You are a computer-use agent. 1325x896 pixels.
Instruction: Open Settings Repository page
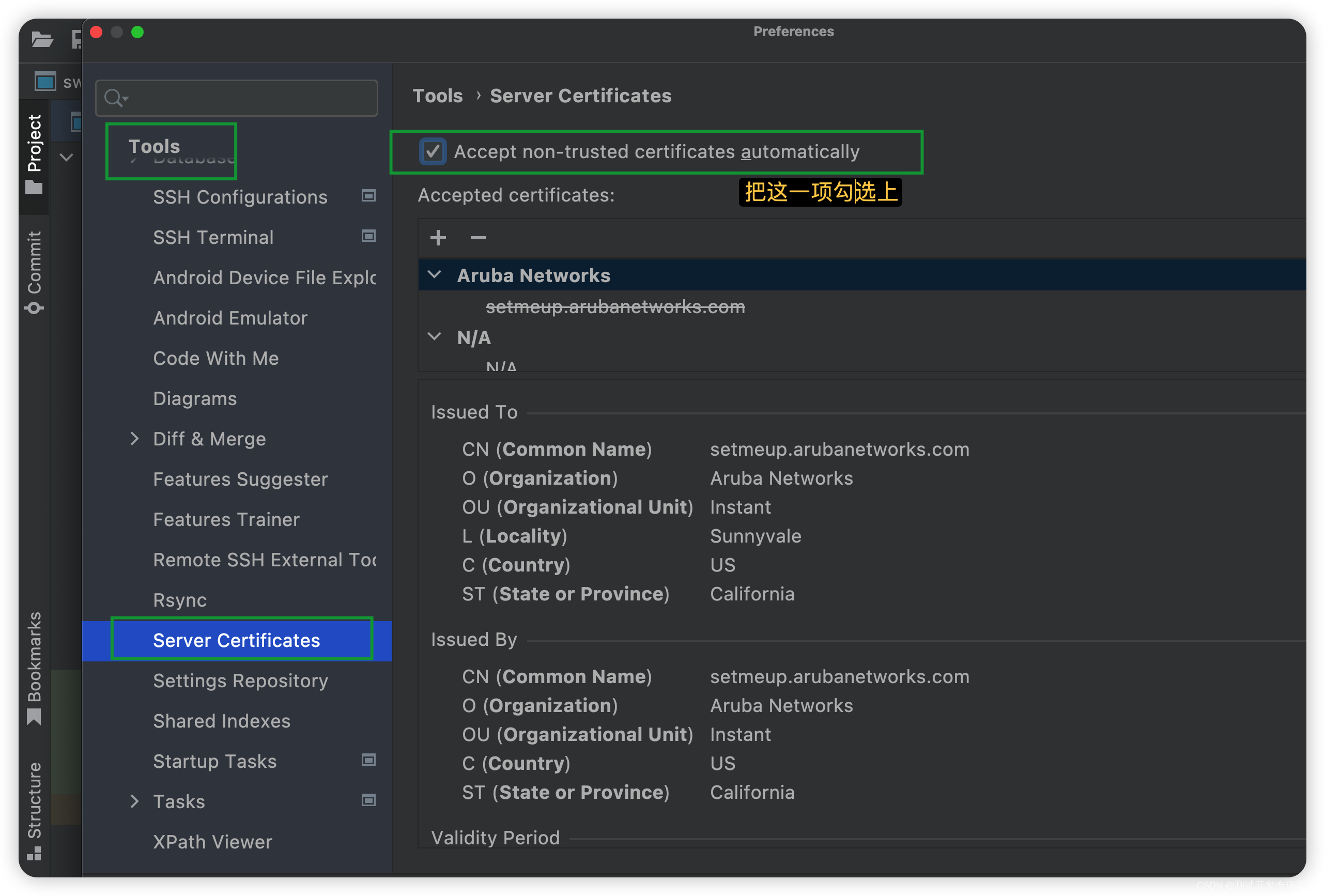coord(241,681)
